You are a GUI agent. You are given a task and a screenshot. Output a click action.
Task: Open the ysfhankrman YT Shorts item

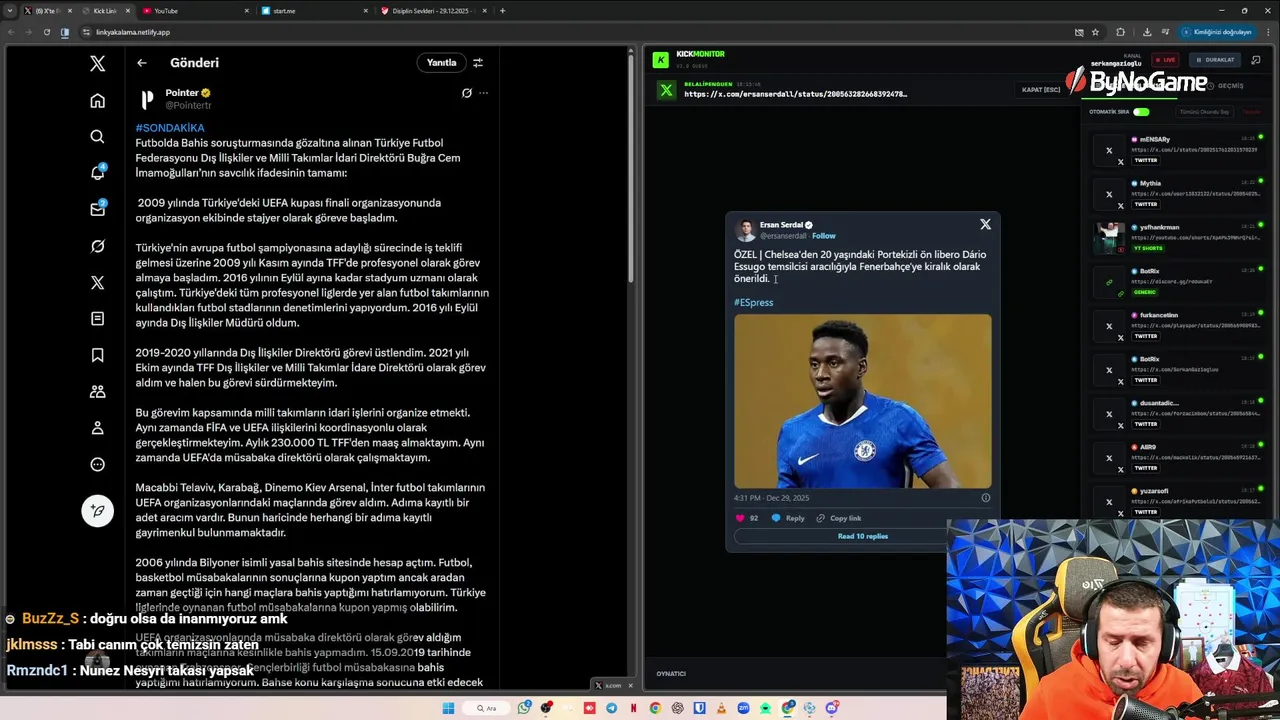(x=1175, y=238)
